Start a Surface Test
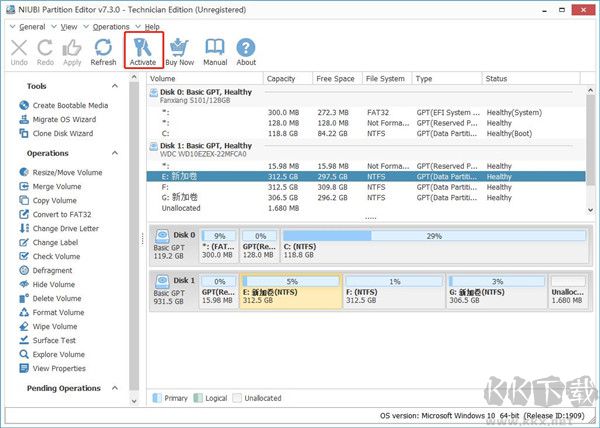This screenshot has height=428, width=600. [47, 340]
